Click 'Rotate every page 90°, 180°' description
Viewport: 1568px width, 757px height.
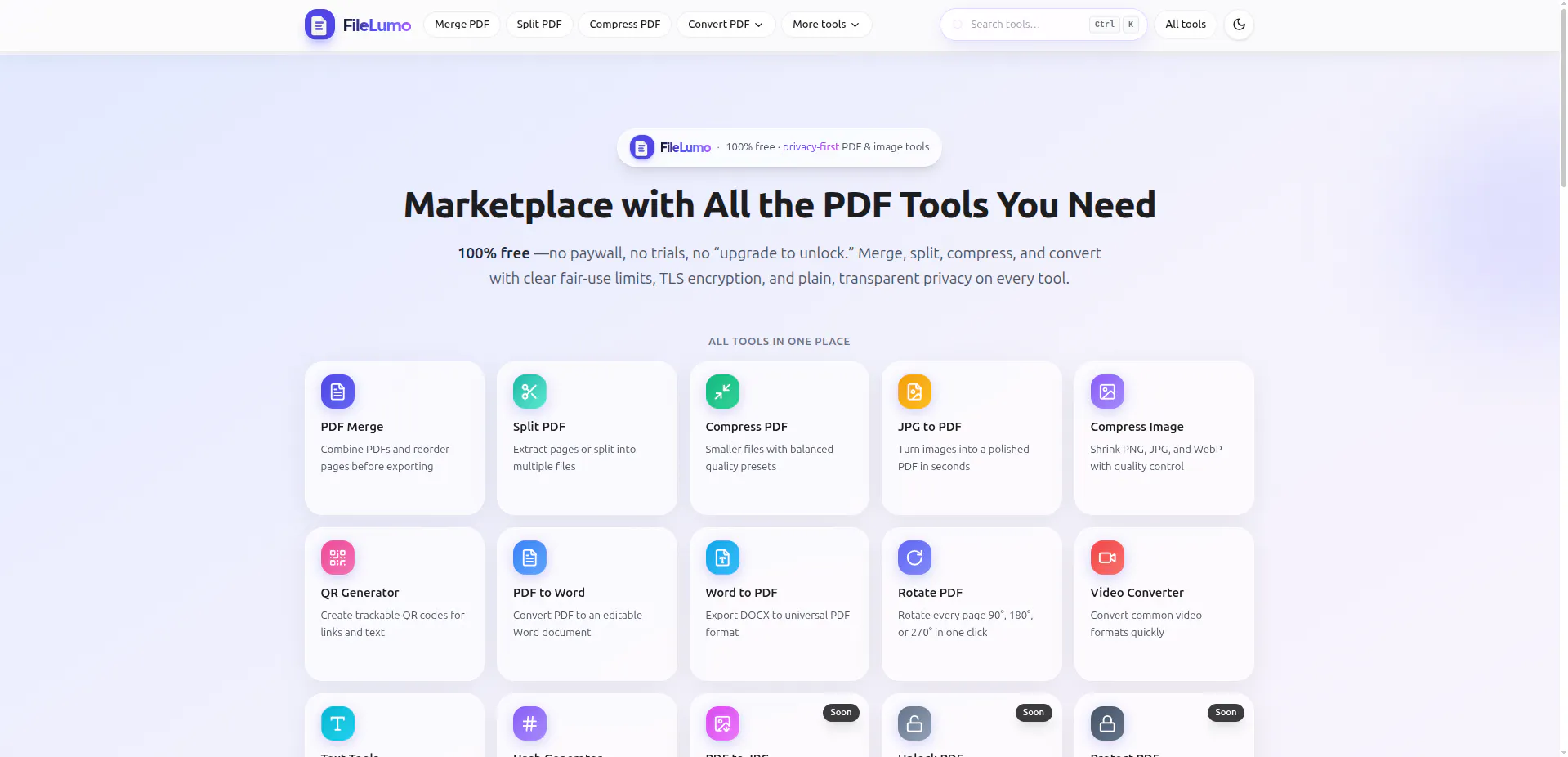[x=966, y=624]
